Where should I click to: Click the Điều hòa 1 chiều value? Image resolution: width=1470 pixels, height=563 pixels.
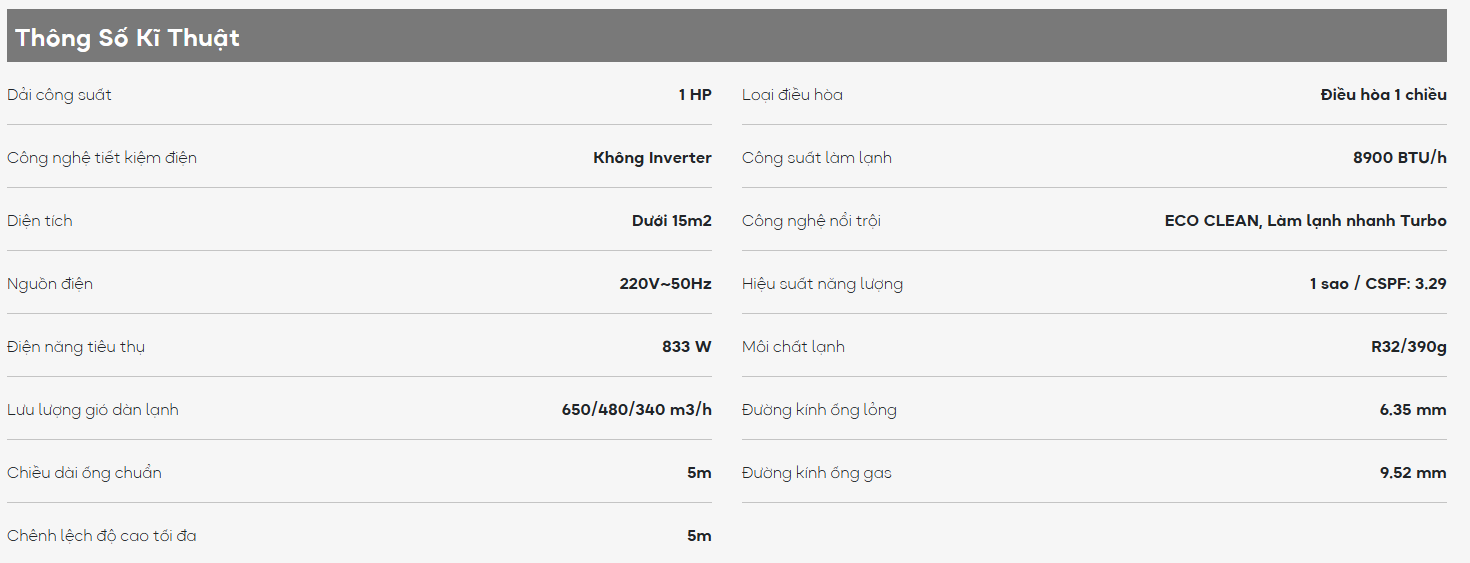point(1383,95)
